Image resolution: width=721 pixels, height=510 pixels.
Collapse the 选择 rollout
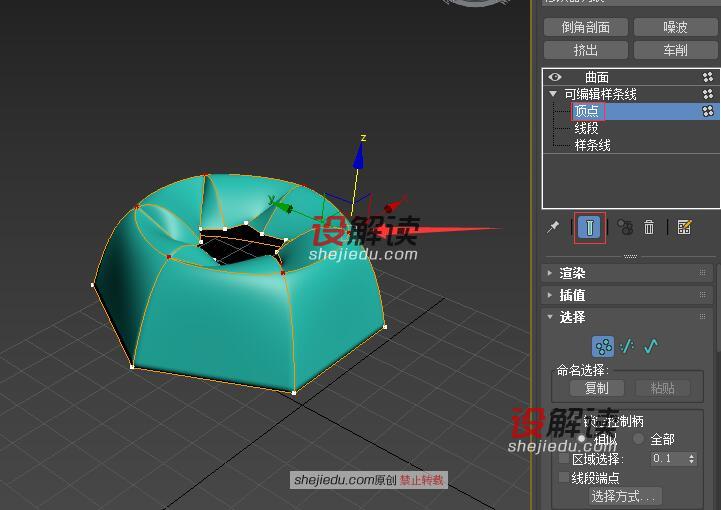click(549, 316)
